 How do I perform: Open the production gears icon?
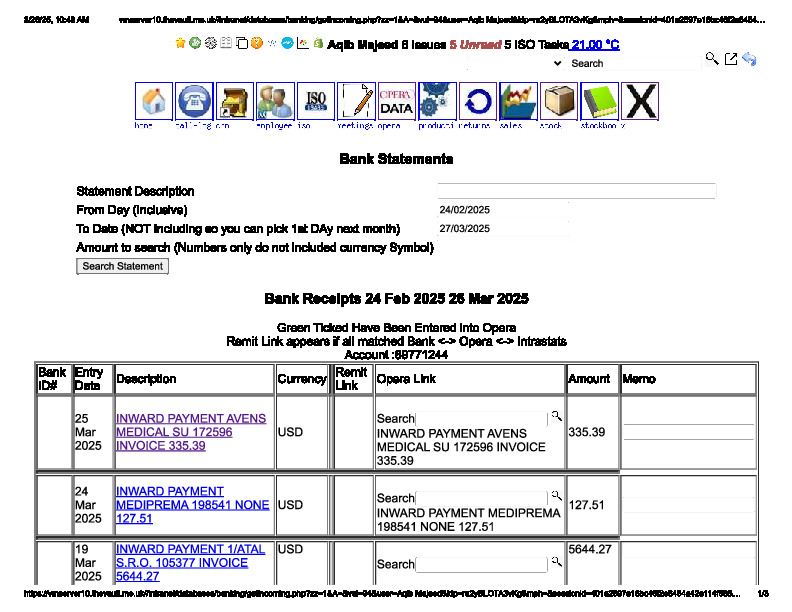pyautogui.click(x=437, y=102)
